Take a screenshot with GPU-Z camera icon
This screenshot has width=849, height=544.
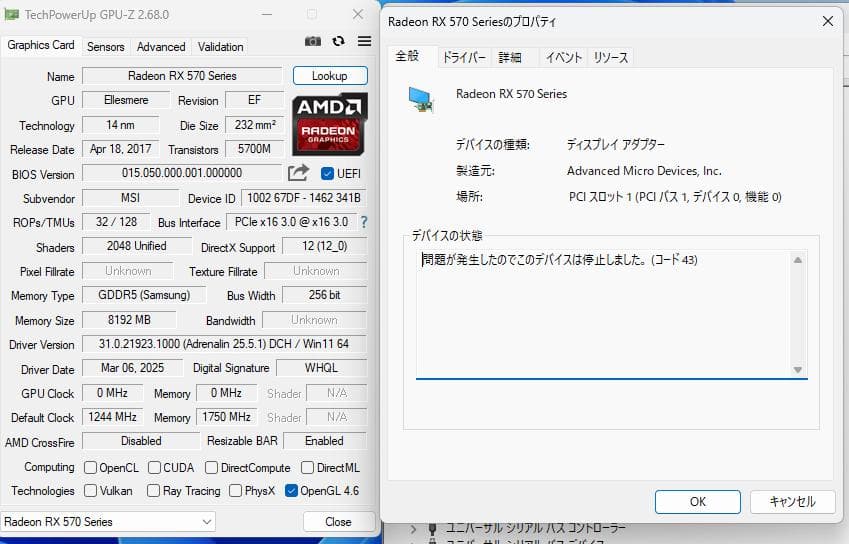tap(312, 41)
